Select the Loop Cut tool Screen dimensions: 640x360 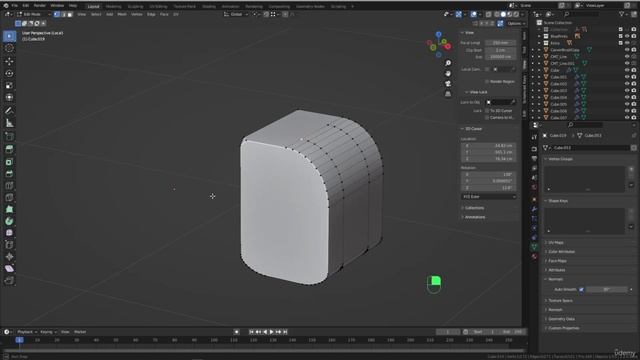pyautogui.click(x=9, y=186)
